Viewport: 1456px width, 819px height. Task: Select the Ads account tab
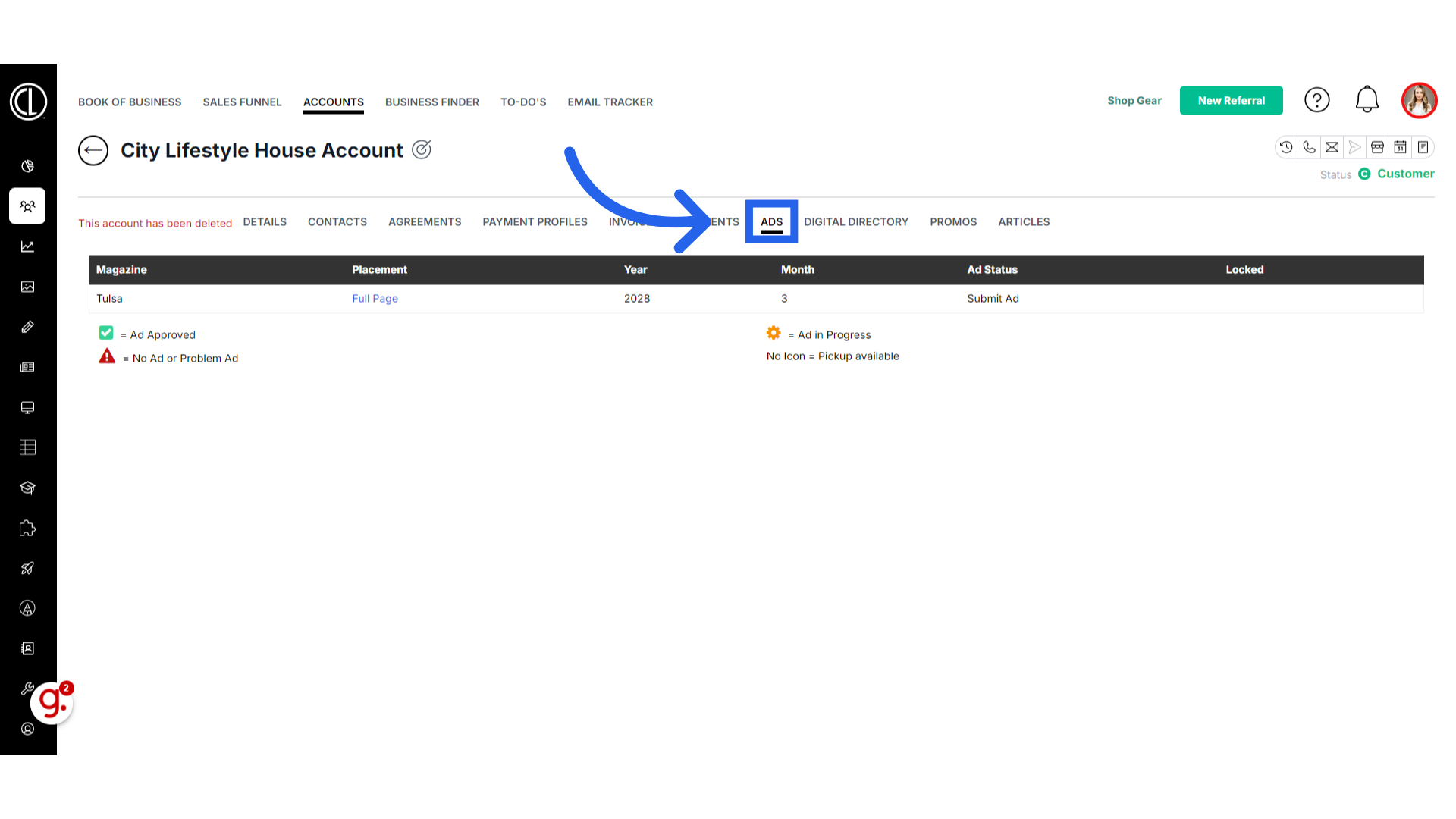click(771, 221)
